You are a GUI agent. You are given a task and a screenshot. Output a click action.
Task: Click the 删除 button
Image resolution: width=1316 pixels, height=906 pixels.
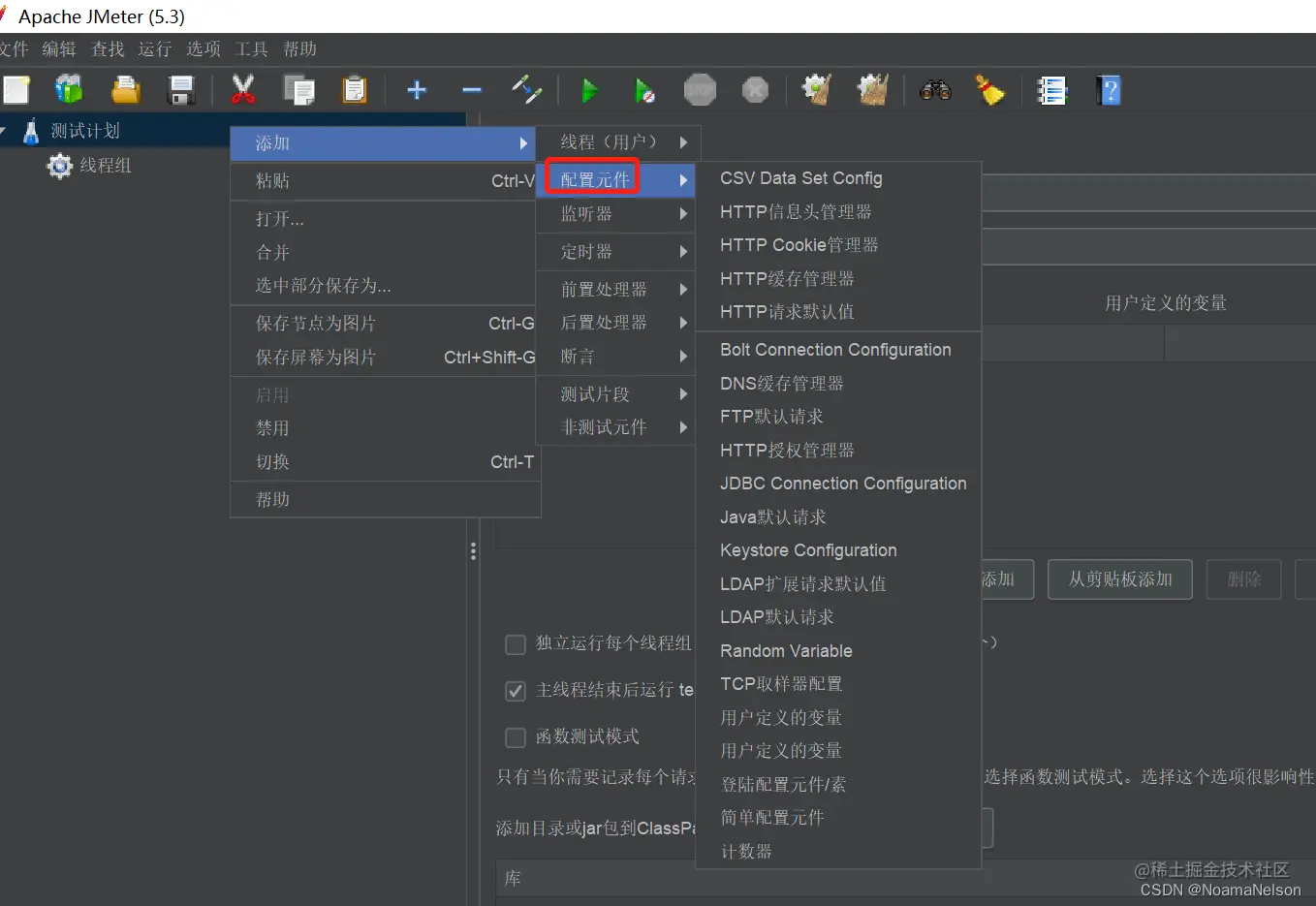coord(1243,578)
